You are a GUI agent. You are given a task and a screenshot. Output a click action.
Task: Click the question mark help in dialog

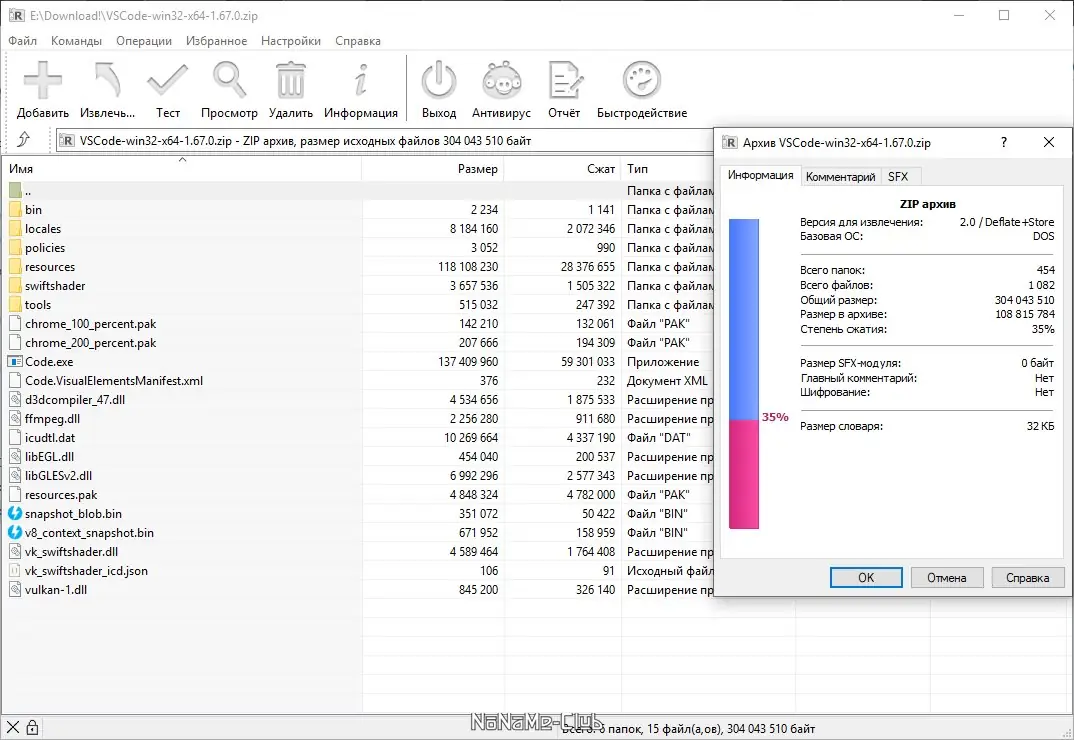(x=1003, y=142)
